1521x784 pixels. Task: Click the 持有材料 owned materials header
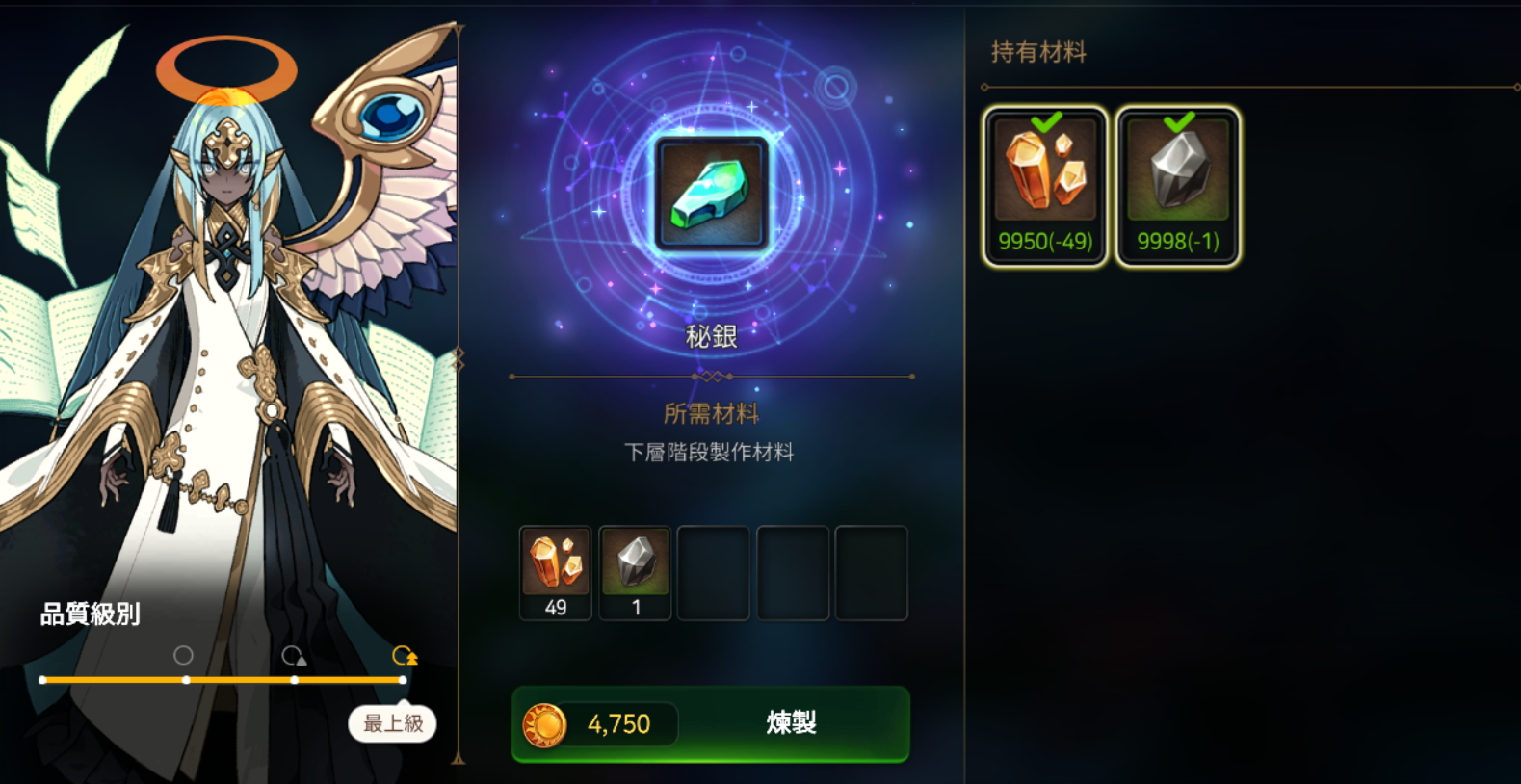click(1038, 52)
